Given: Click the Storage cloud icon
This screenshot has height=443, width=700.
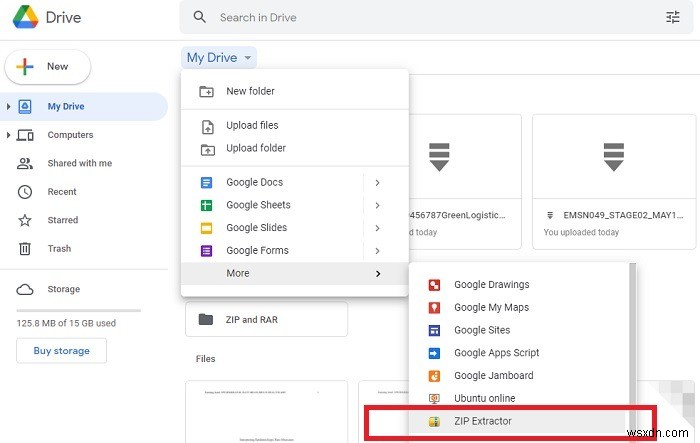Looking at the screenshot, I should pyautogui.click(x=25, y=289).
